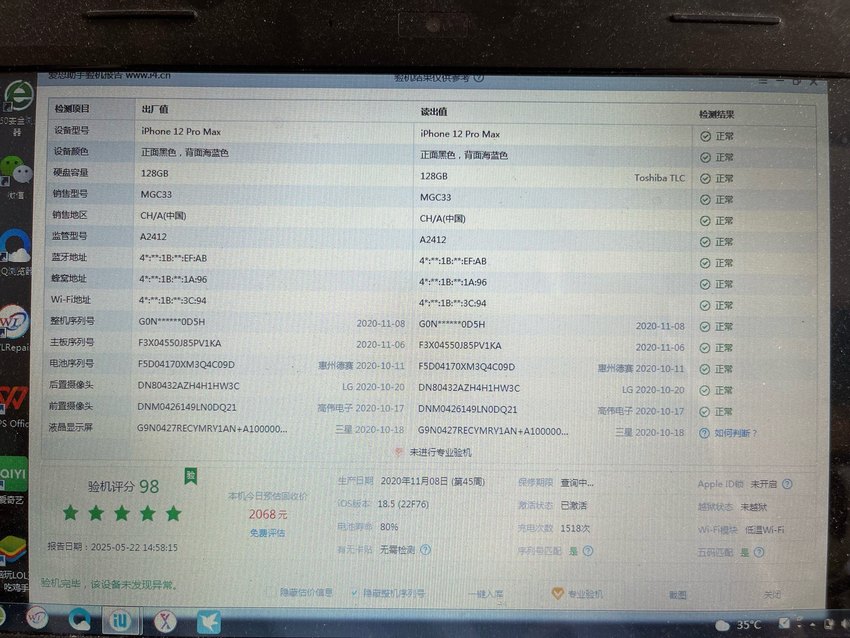
Task: Click the iOS version '18.5 (22F76)'
Action: click(403, 504)
